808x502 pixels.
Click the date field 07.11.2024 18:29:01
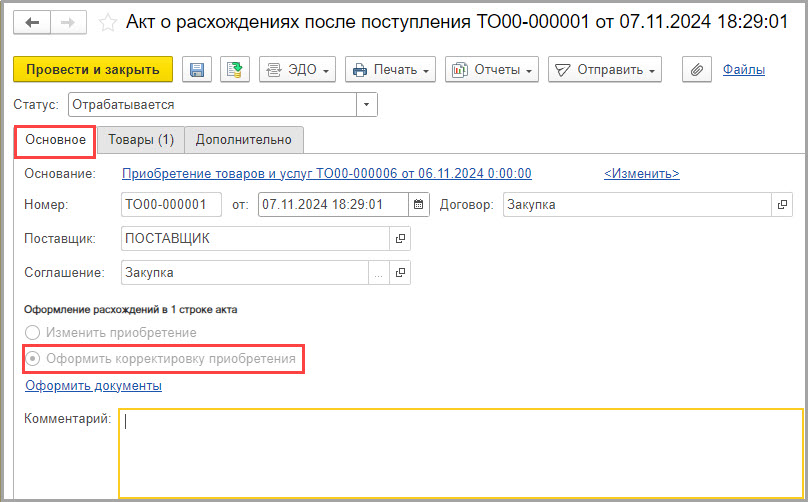point(333,205)
